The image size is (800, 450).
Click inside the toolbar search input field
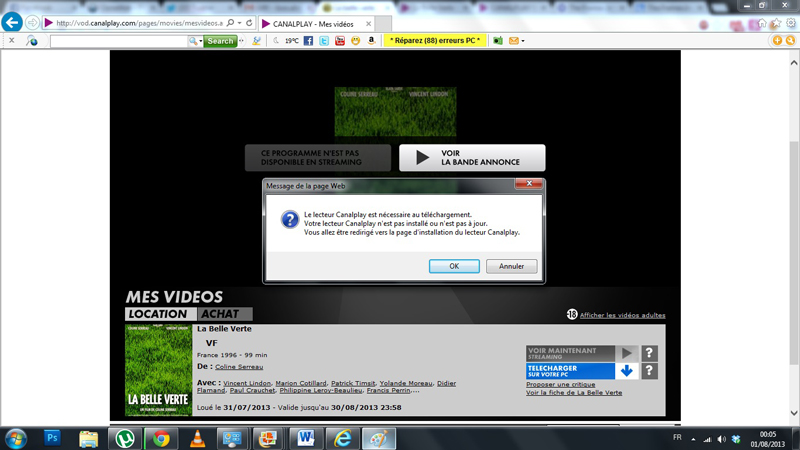click(x=119, y=41)
